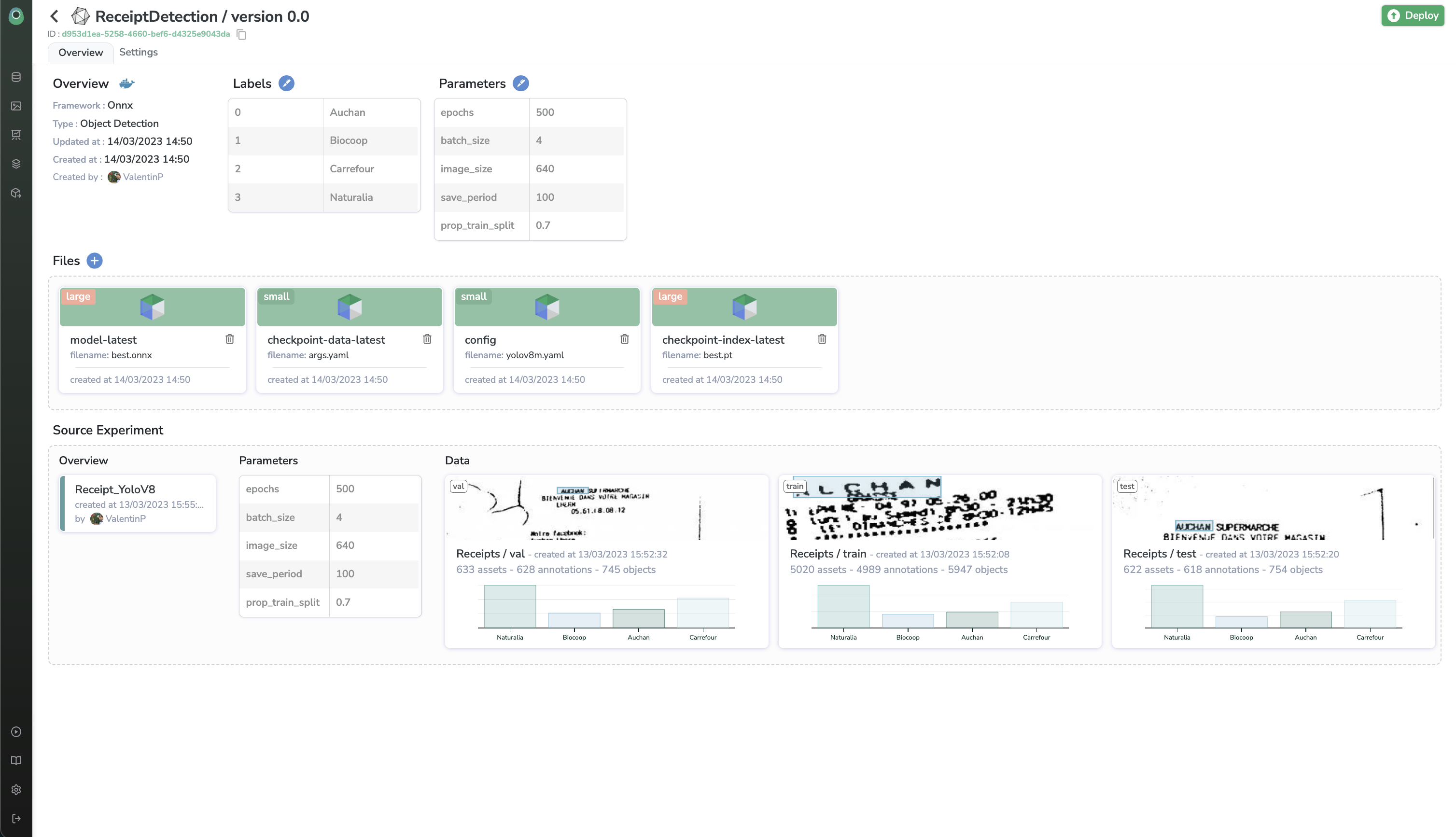Delete the model-latest file
1456x837 pixels.
[x=229, y=339]
